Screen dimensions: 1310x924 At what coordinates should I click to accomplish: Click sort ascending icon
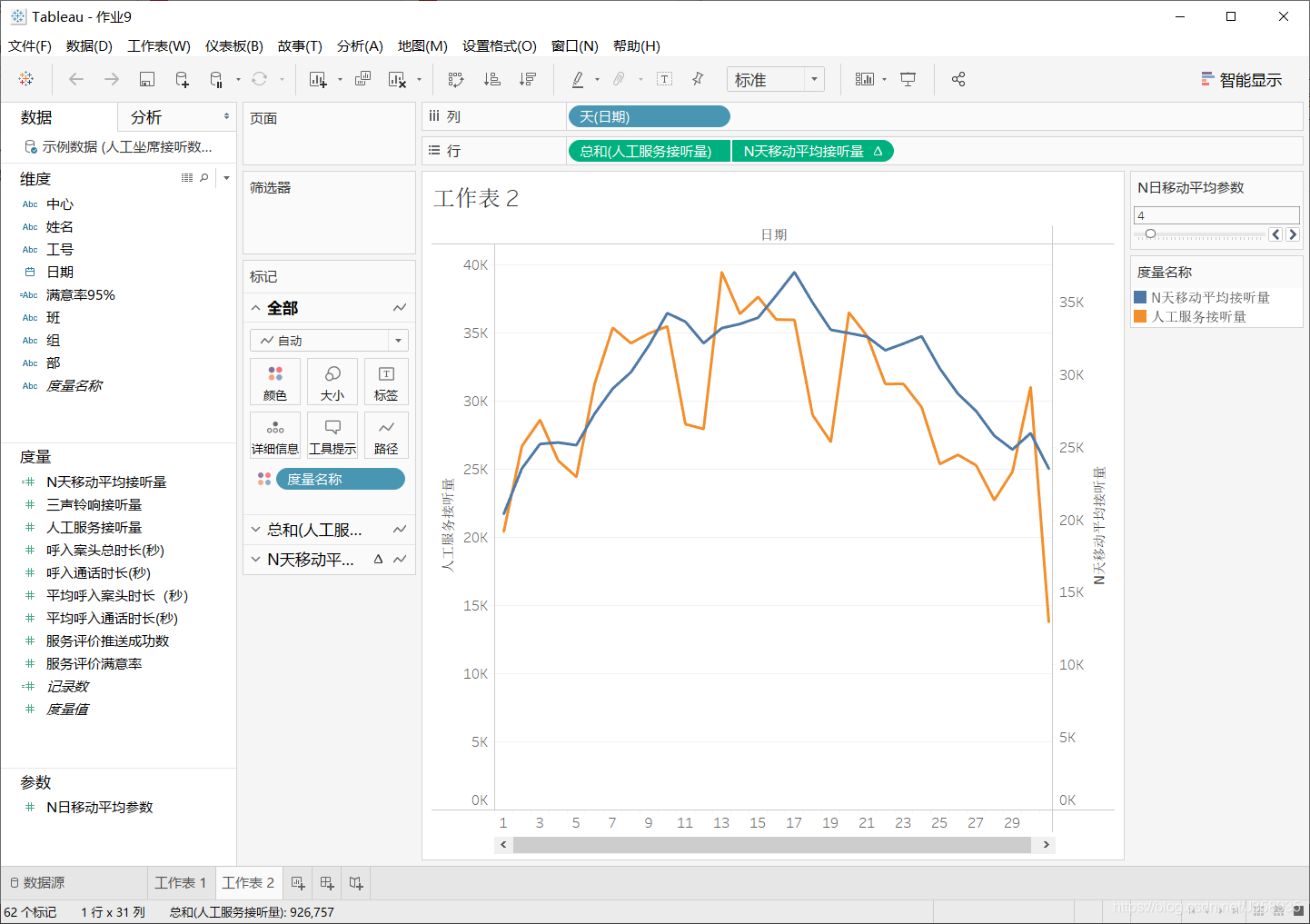(x=491, y=79)
